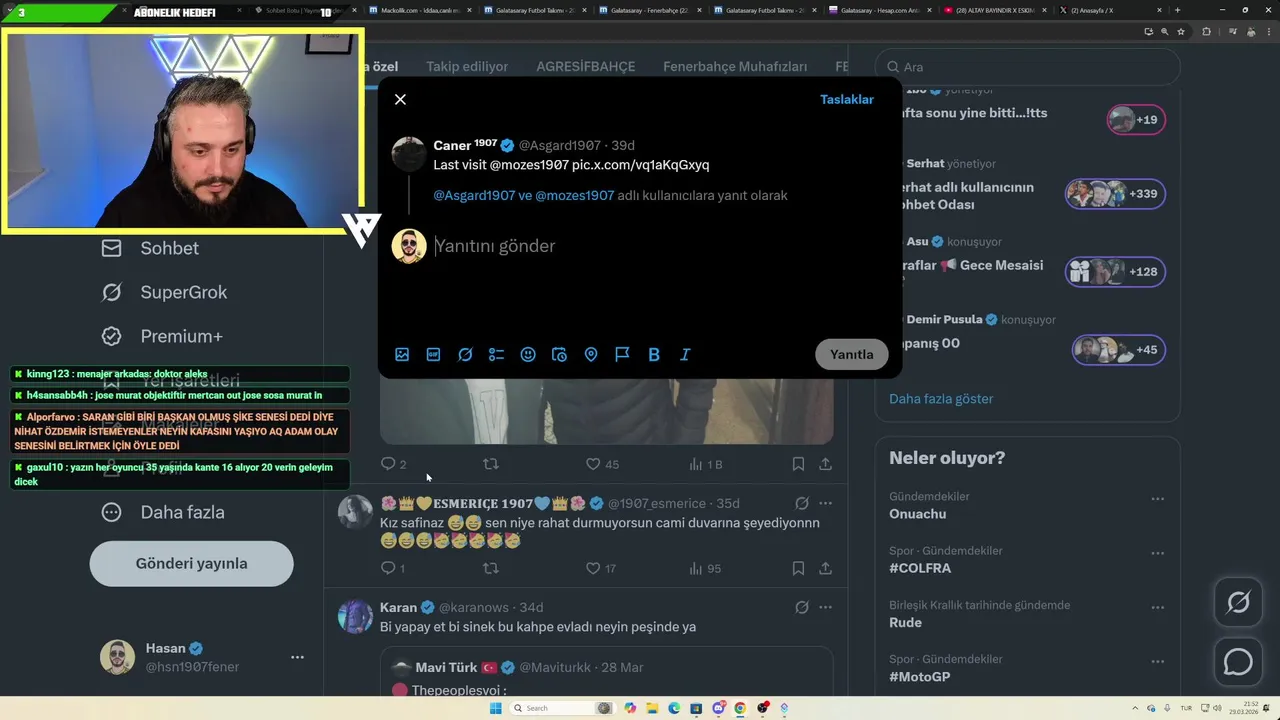Open floating Grok button

tap(1238, 603)
